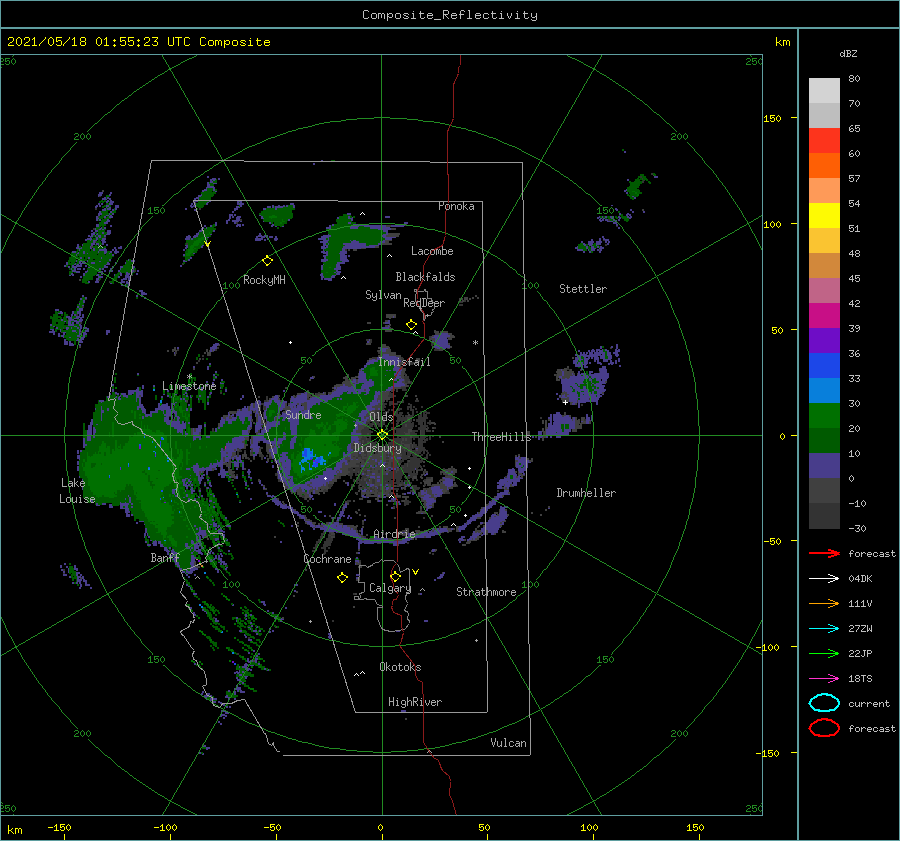Click the yellow diamond marker near RedDeer
The width and height of the screenshot is (900, 841).
click(411, 325)
